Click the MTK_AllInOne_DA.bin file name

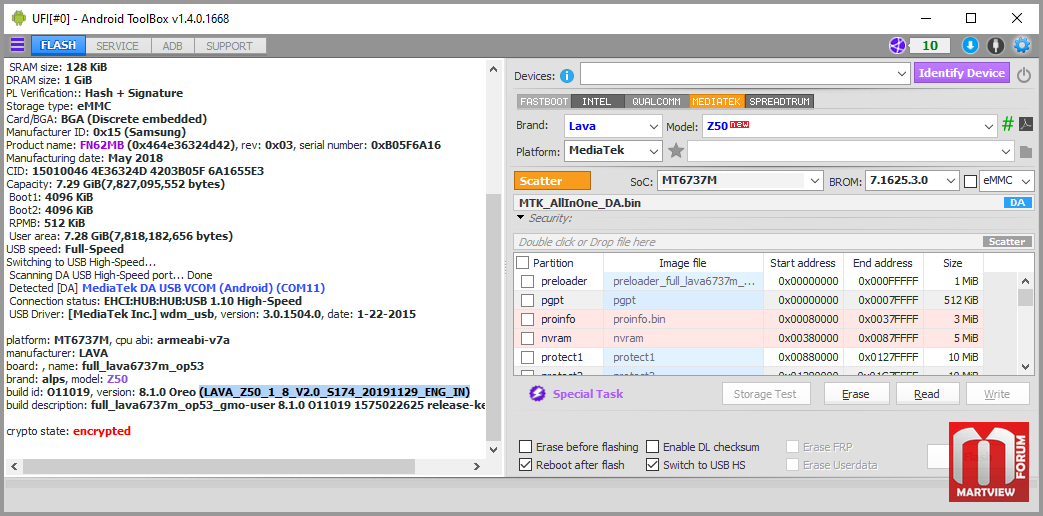click(x=580, y=203)
